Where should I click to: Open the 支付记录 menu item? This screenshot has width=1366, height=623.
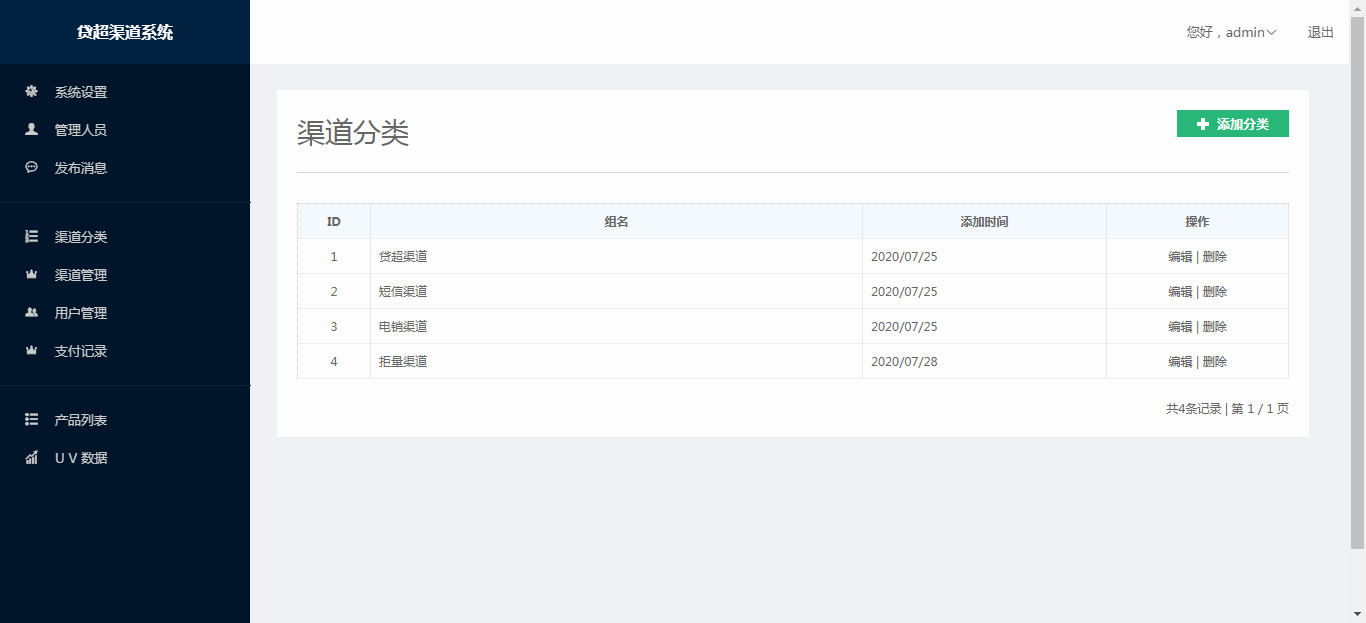(80, 351)
